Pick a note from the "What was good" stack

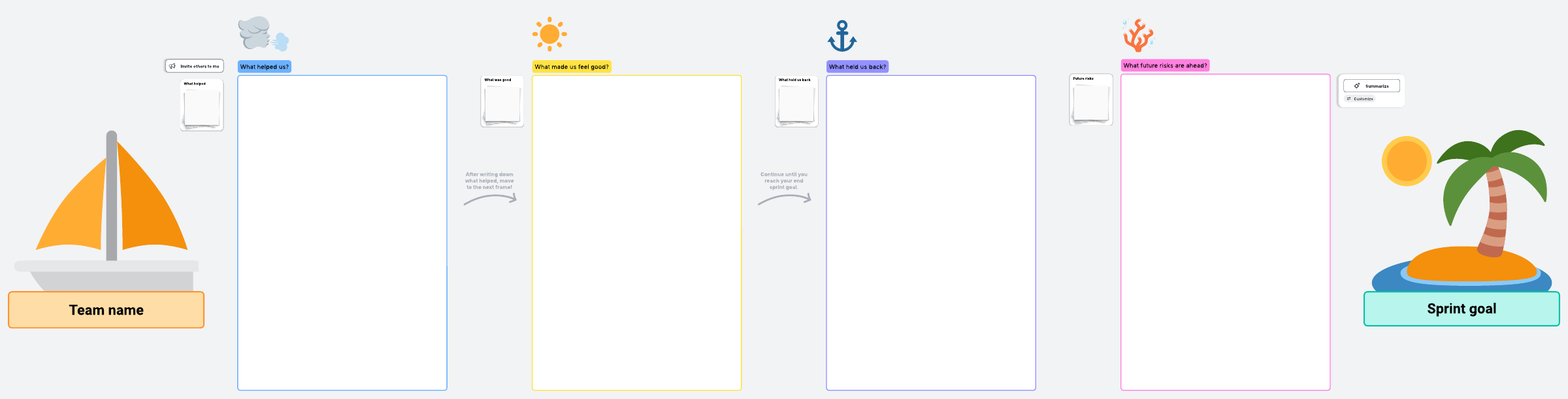click(x=502, y=105)
